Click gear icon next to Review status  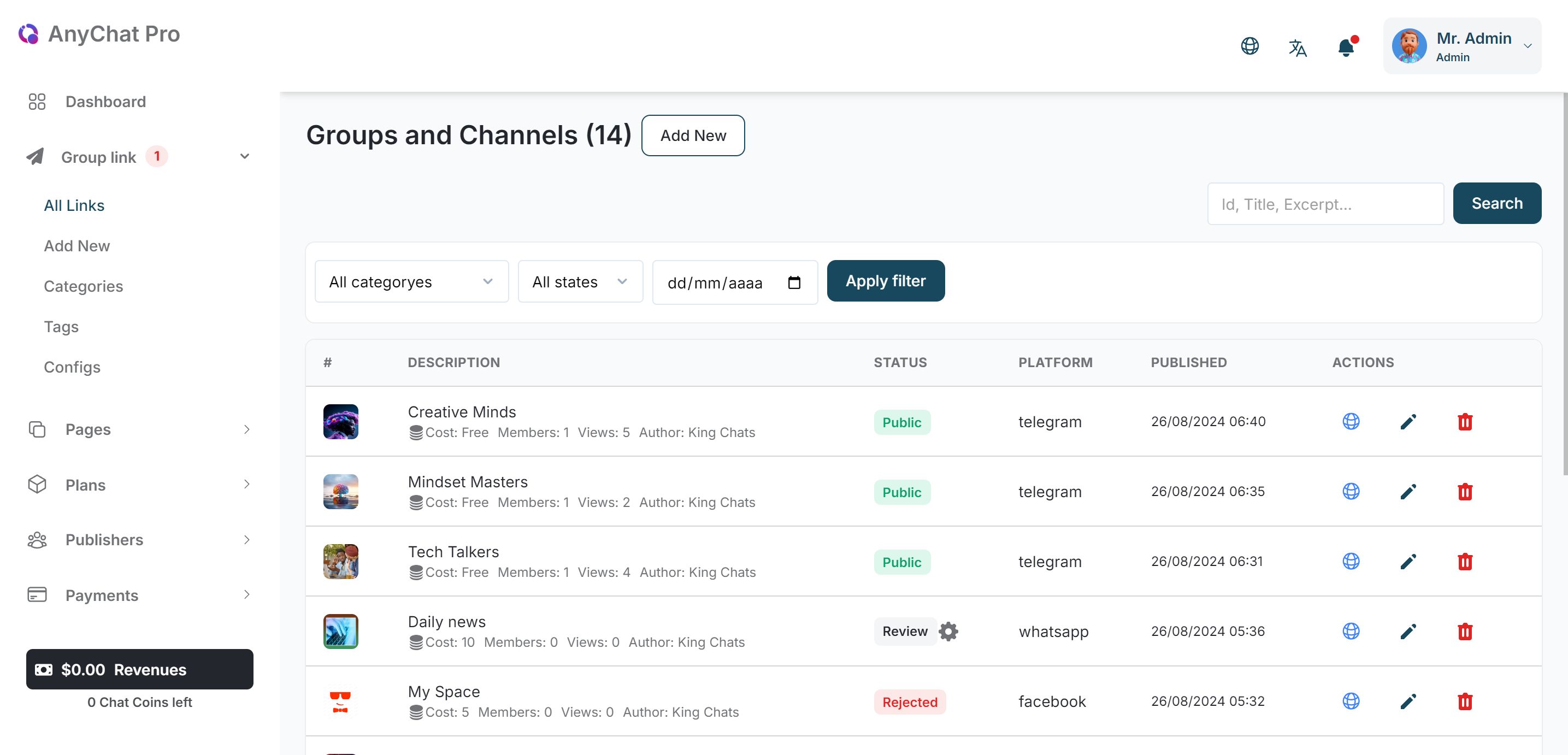(948, 632)
